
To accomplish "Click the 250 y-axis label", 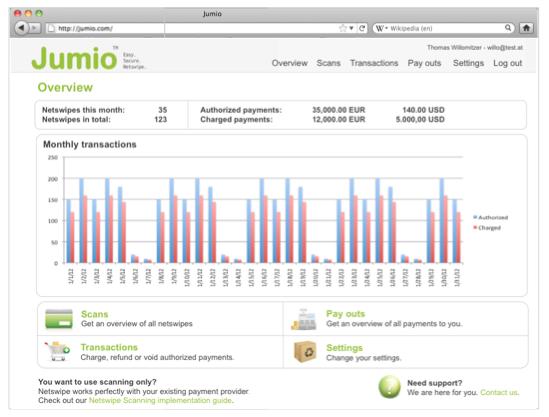I will tap(53, 158).
